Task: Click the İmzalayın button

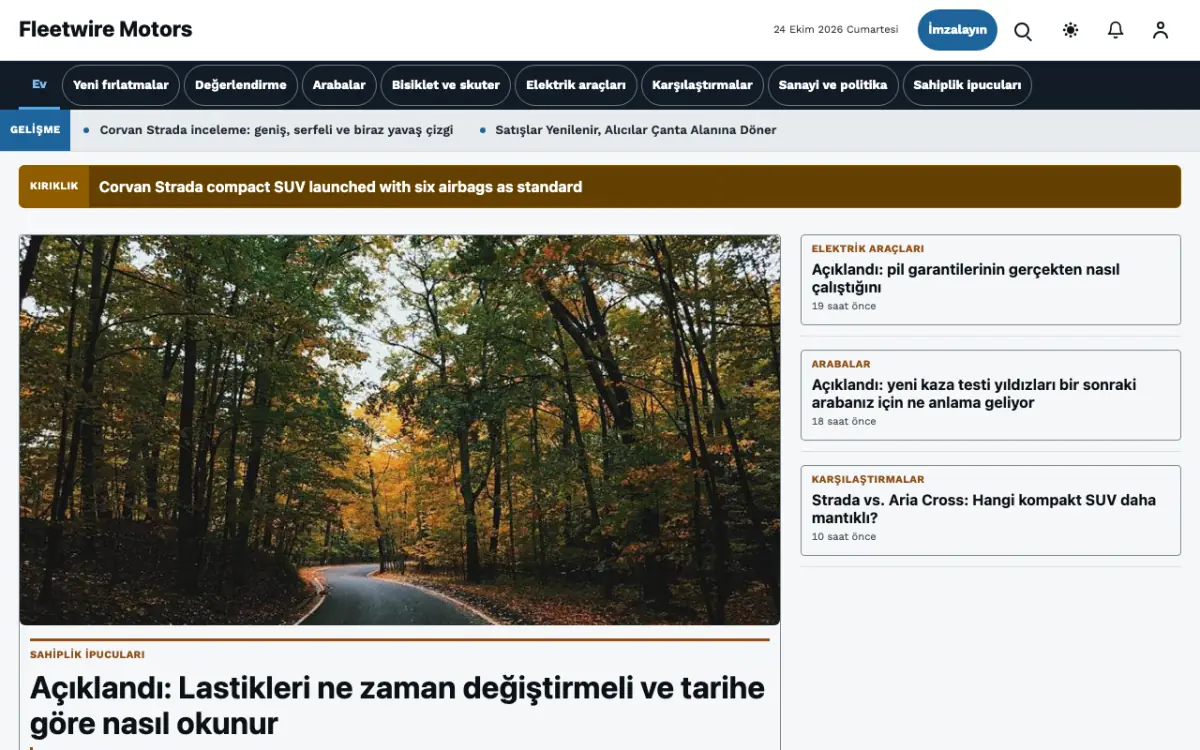Action: 957,30
